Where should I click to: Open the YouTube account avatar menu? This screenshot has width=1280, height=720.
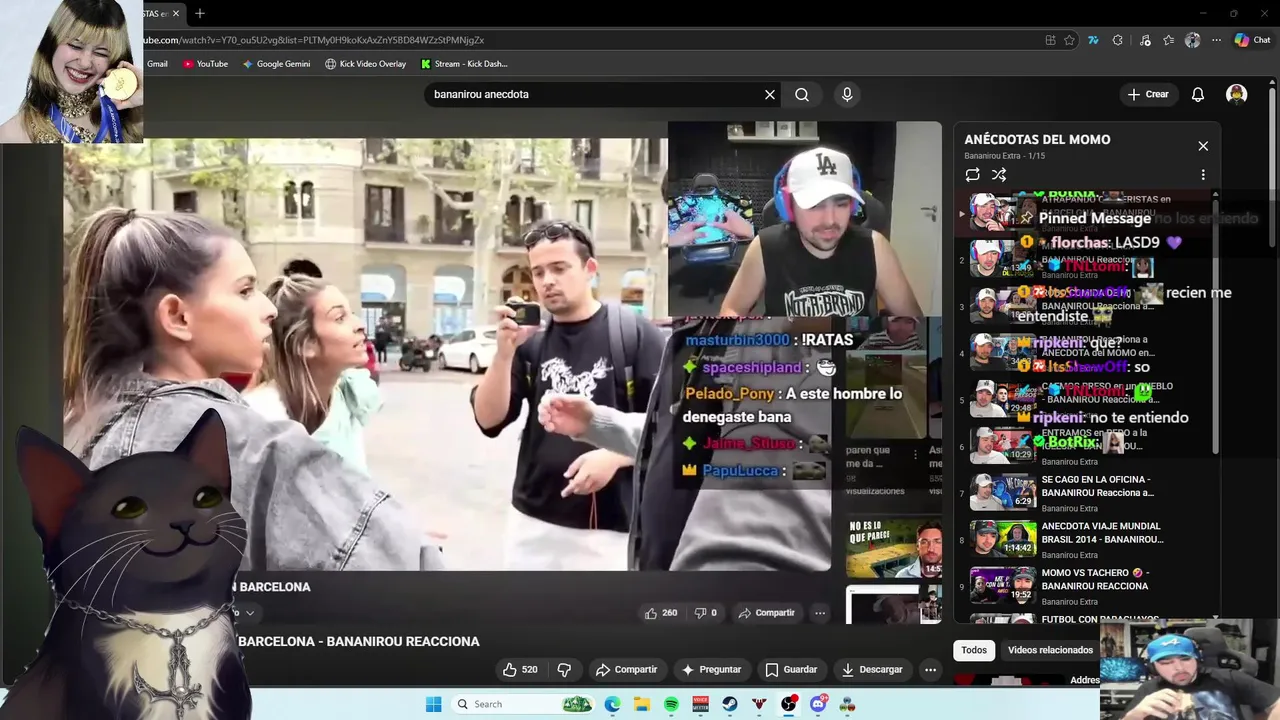point(1237,94)
